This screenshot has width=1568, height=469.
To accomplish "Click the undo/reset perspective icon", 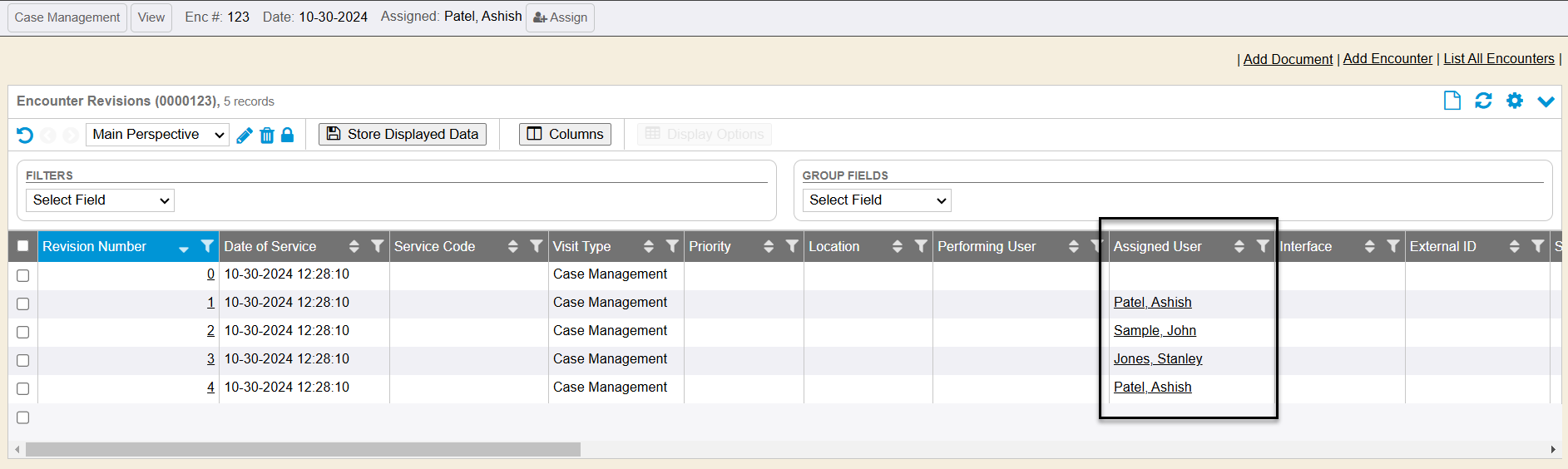I will 25,135.
